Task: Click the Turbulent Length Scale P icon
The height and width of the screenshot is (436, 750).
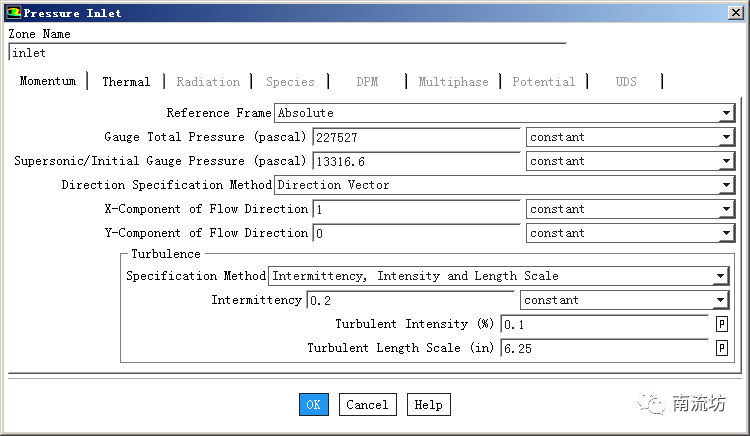Action: pyautogui.click(x=722, y=348)
